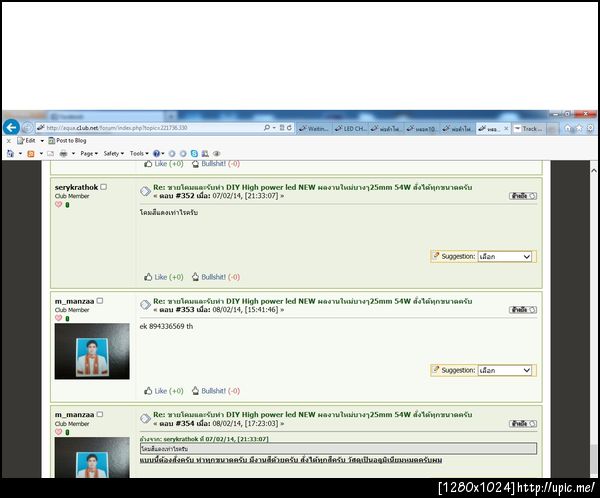Switch to the Track... browser tab
Screen dimensions: 600x498
(x=528, y=129)
